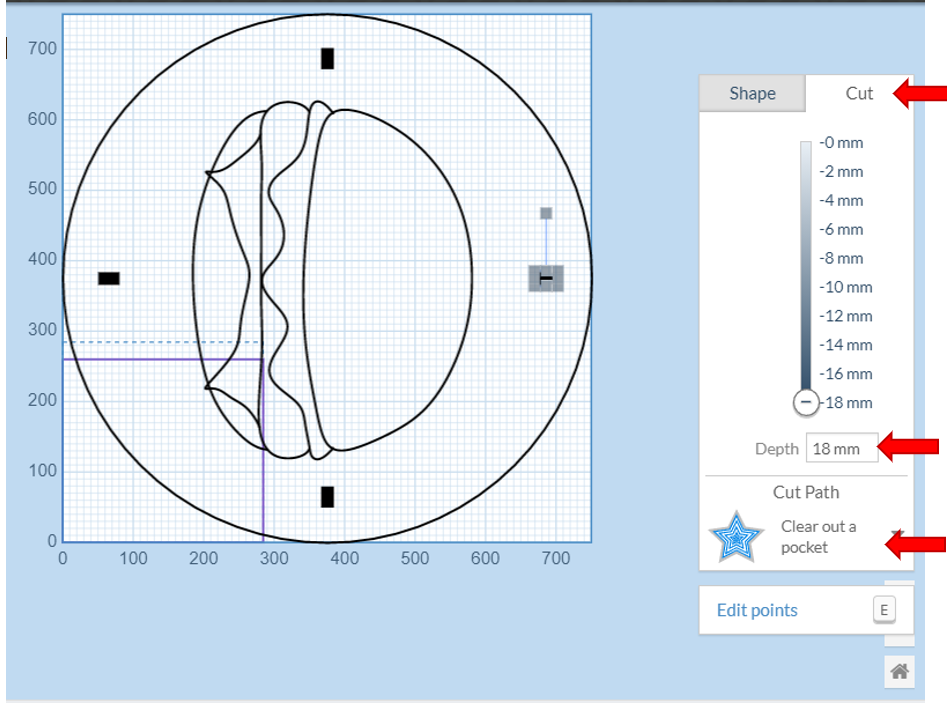Open the Cut Path dropdown 'Clear out a pocket'
Screen dimensions: 947x710
809,537
